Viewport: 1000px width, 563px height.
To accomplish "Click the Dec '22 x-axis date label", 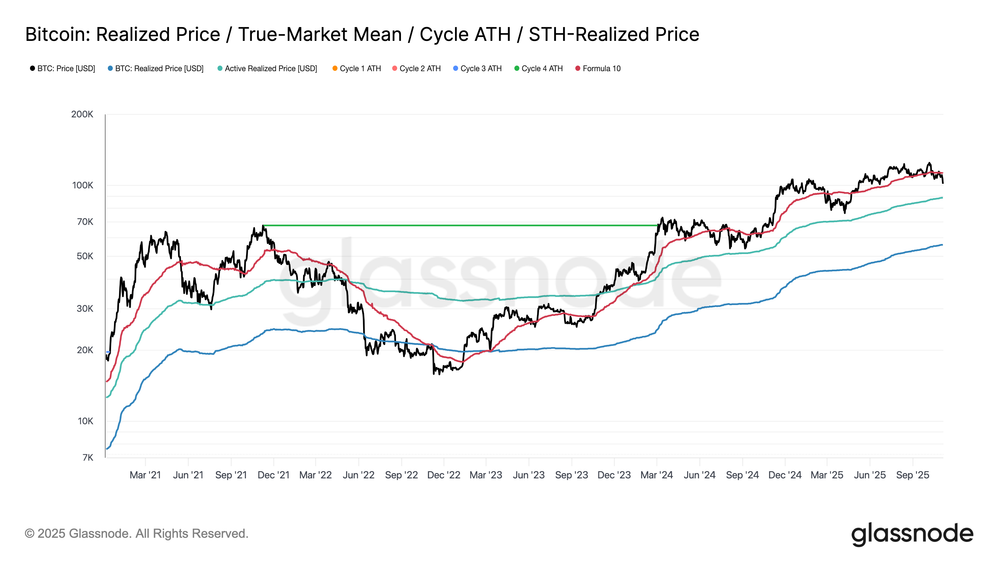I will pyautogui.click(x=444, y=475).
